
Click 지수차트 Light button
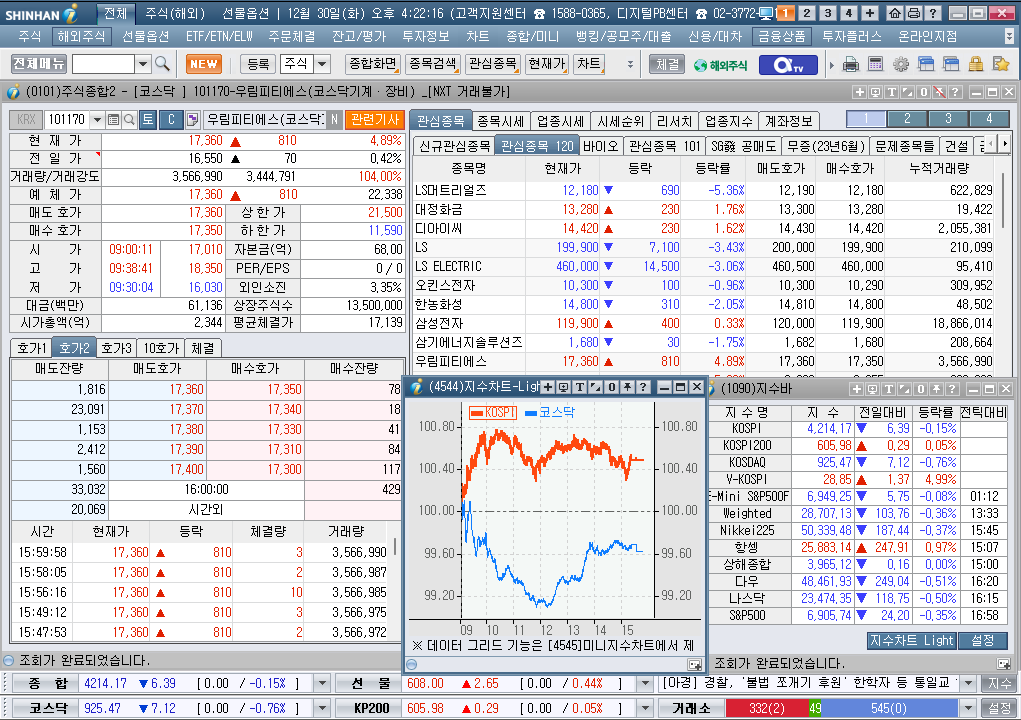click(912, 641)
